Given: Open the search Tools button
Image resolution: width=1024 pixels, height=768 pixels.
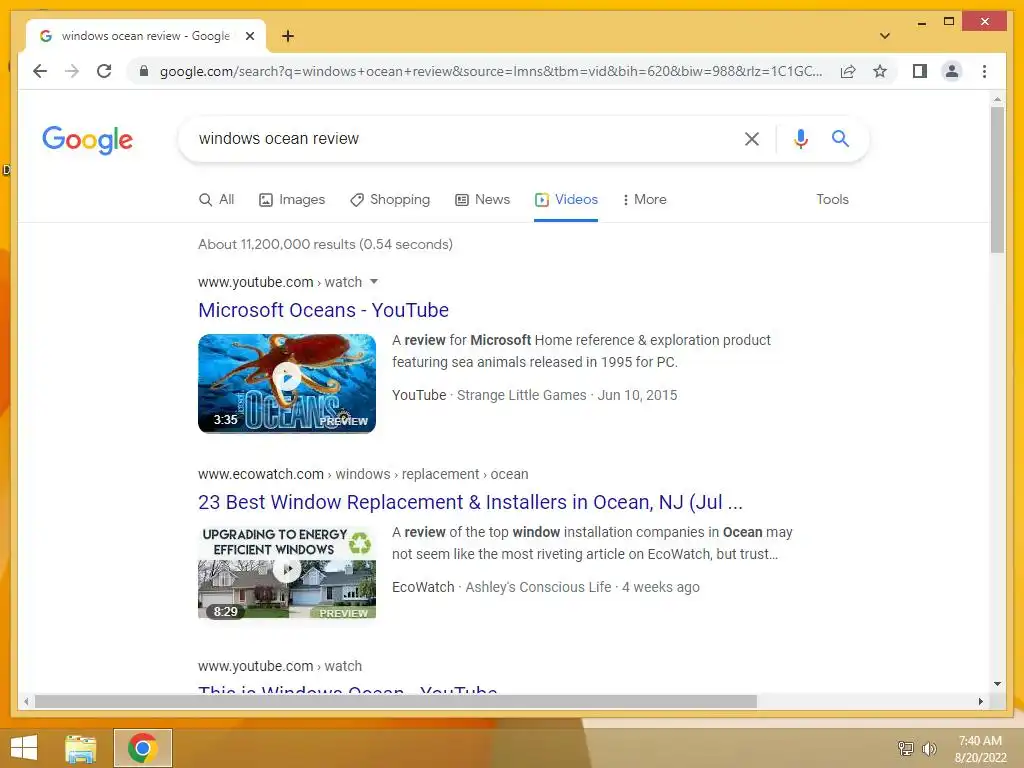Looking at the screenshot, I should pyautogui.click(x=832, y=199).
